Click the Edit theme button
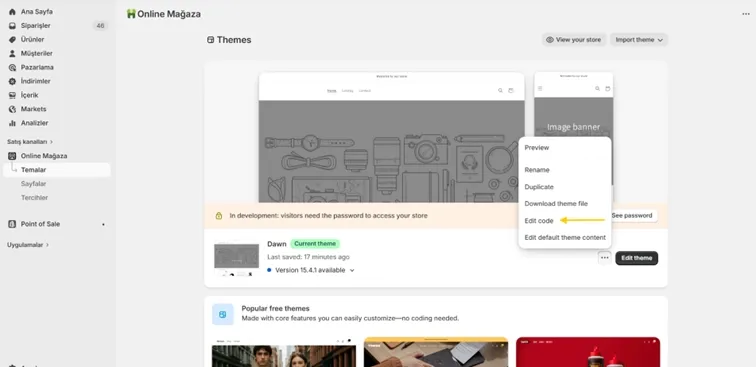The height and width of the screenshot is (367, 756). pyautogui.click(x=636, y=258)
